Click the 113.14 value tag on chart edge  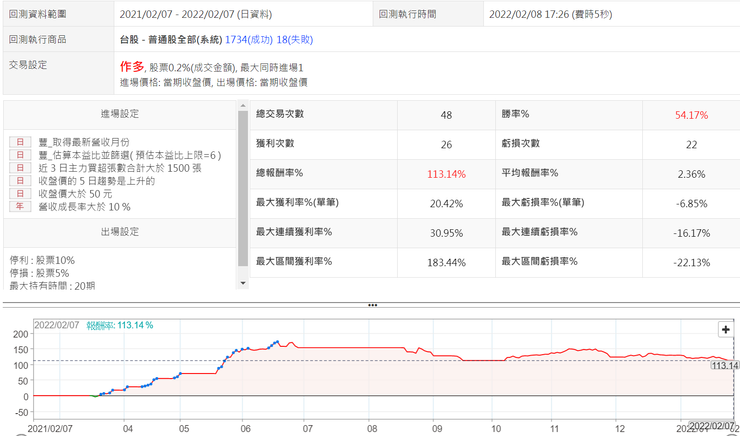[x=724, y=366]
